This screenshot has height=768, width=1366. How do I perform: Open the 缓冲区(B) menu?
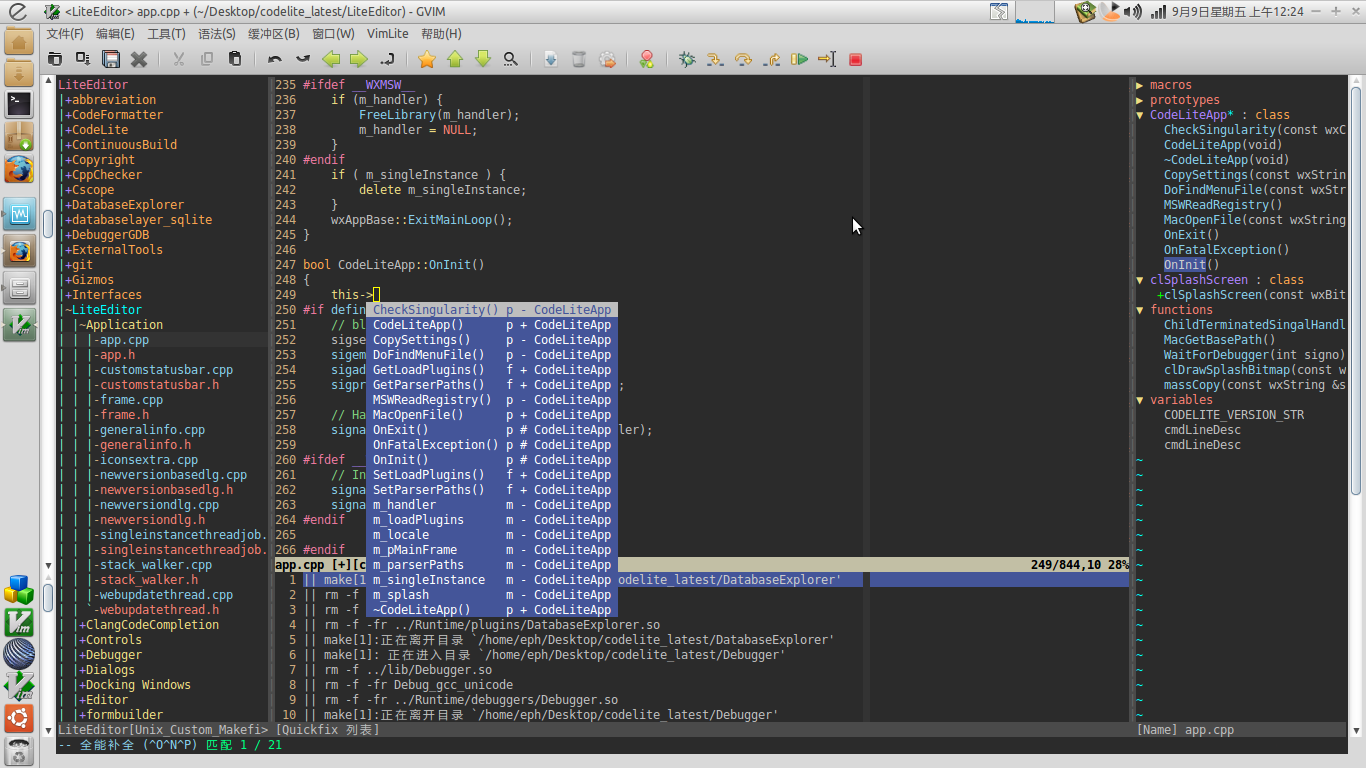coord(274,34)
